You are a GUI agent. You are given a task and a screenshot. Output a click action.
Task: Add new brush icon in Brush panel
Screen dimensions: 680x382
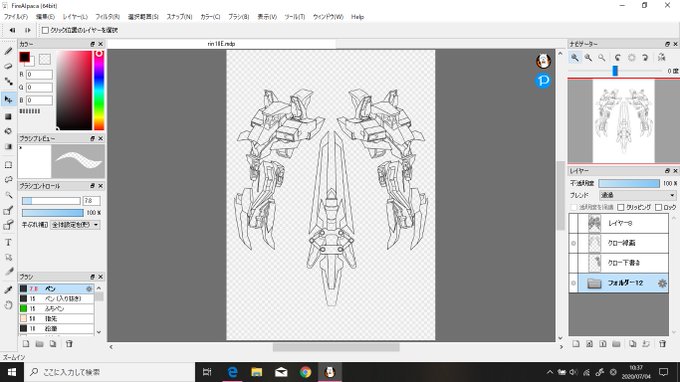pyautogui.click(x=26, y=344)
